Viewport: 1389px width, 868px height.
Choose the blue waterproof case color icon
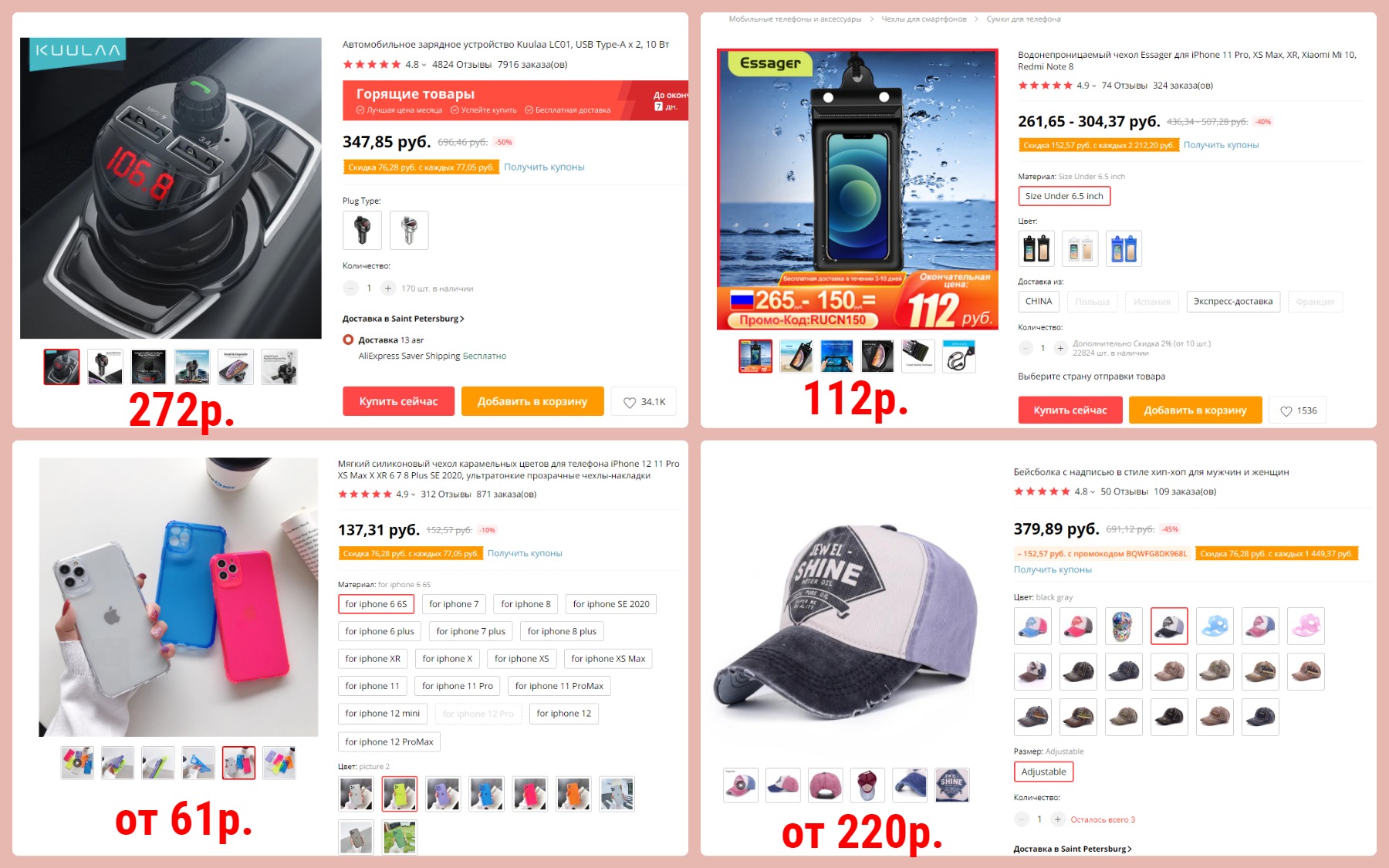click(1124, 248)
